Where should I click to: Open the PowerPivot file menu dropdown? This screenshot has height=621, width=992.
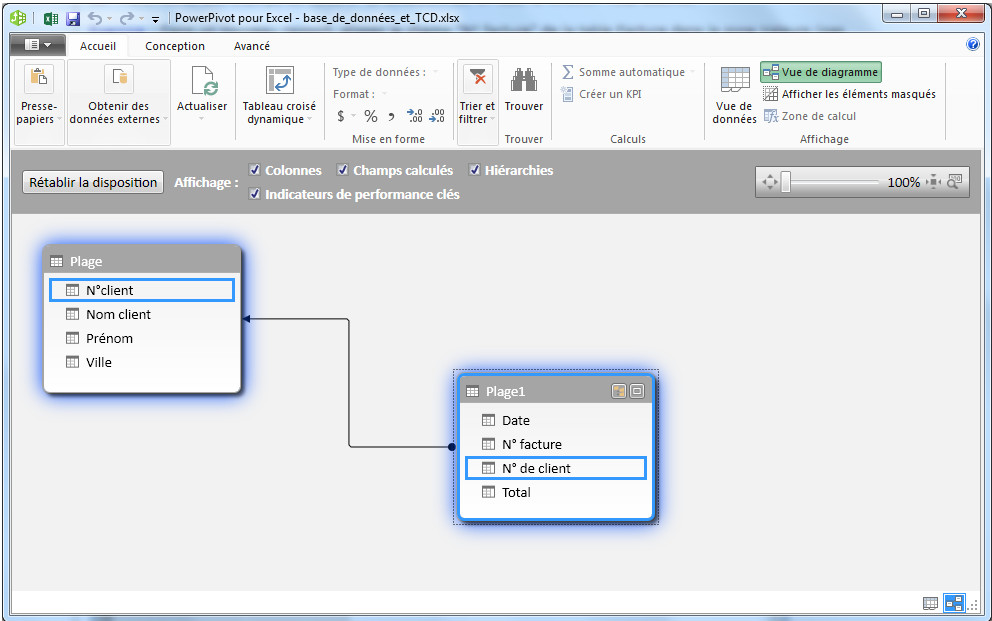pyautogui.click(x=38, y=45)
